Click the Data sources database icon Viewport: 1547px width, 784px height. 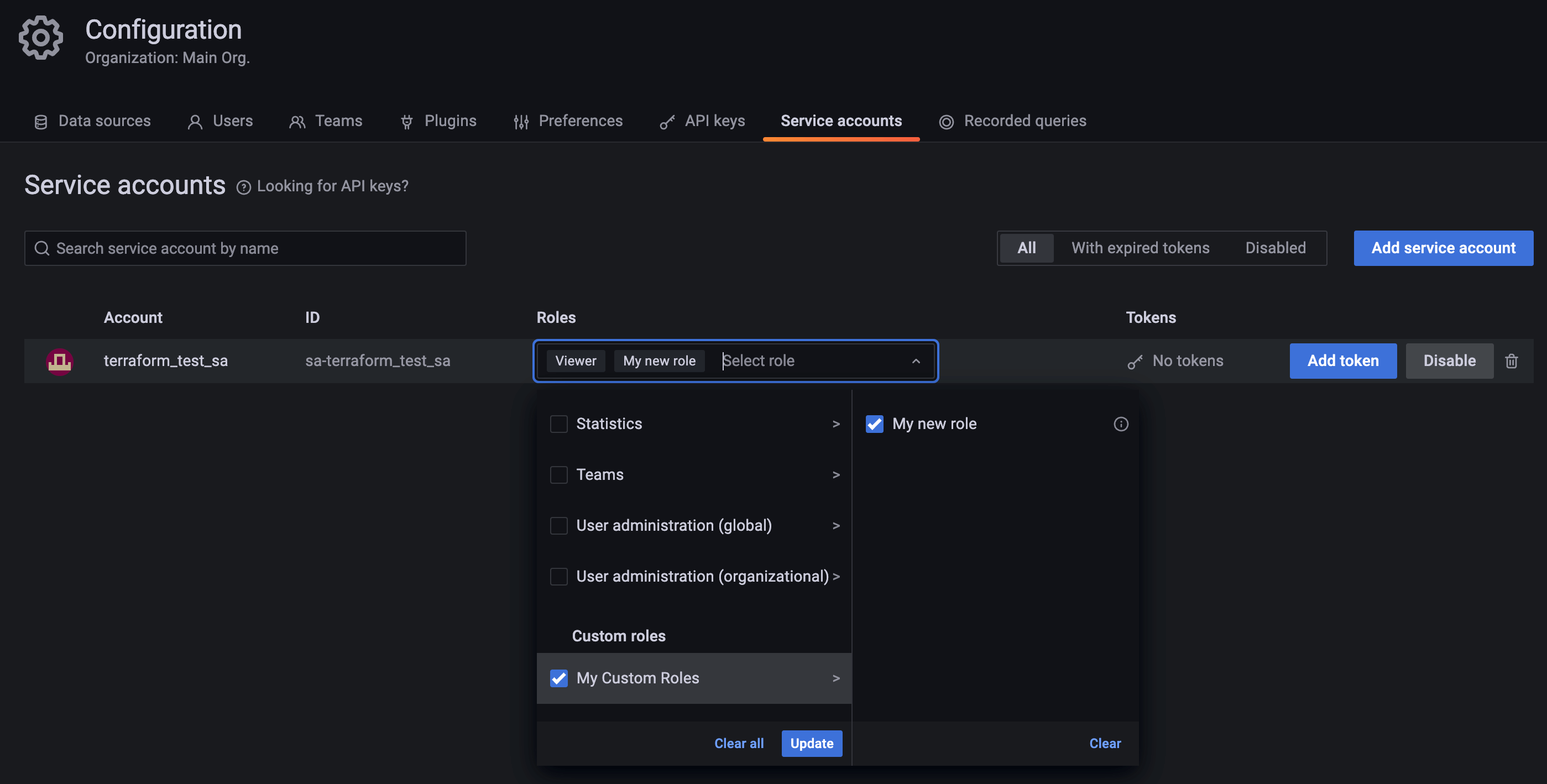click(41, 121)
